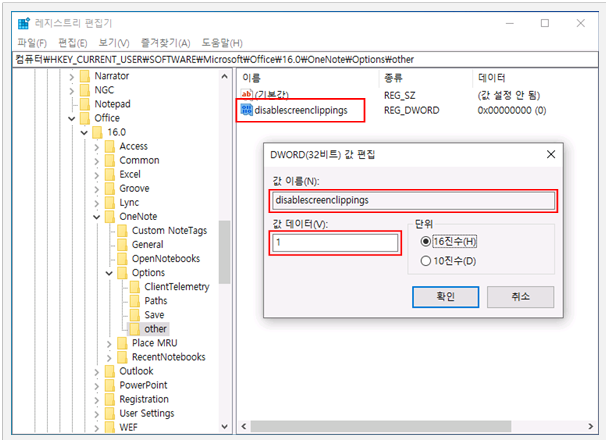Select the Narrator folder icon
This screenshot has height=442, width=609.
coord(85,76)
